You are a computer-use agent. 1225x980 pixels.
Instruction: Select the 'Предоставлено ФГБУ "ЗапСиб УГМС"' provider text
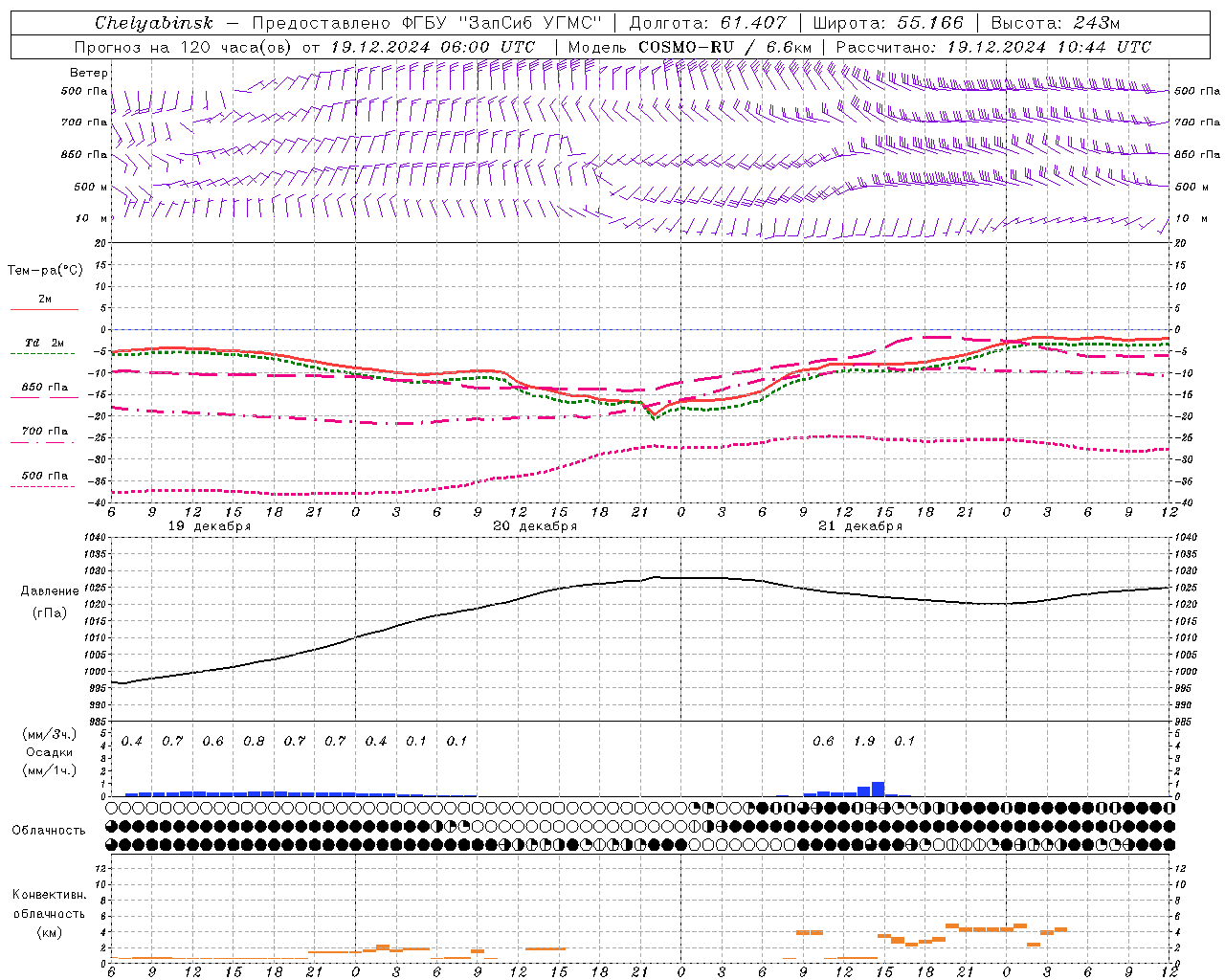427,23
